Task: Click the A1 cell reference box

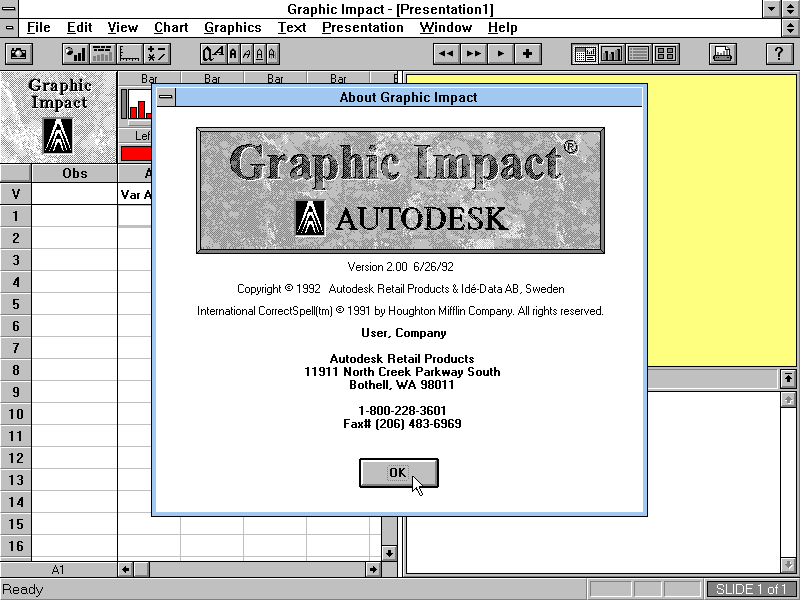Action: click(58, 569)
